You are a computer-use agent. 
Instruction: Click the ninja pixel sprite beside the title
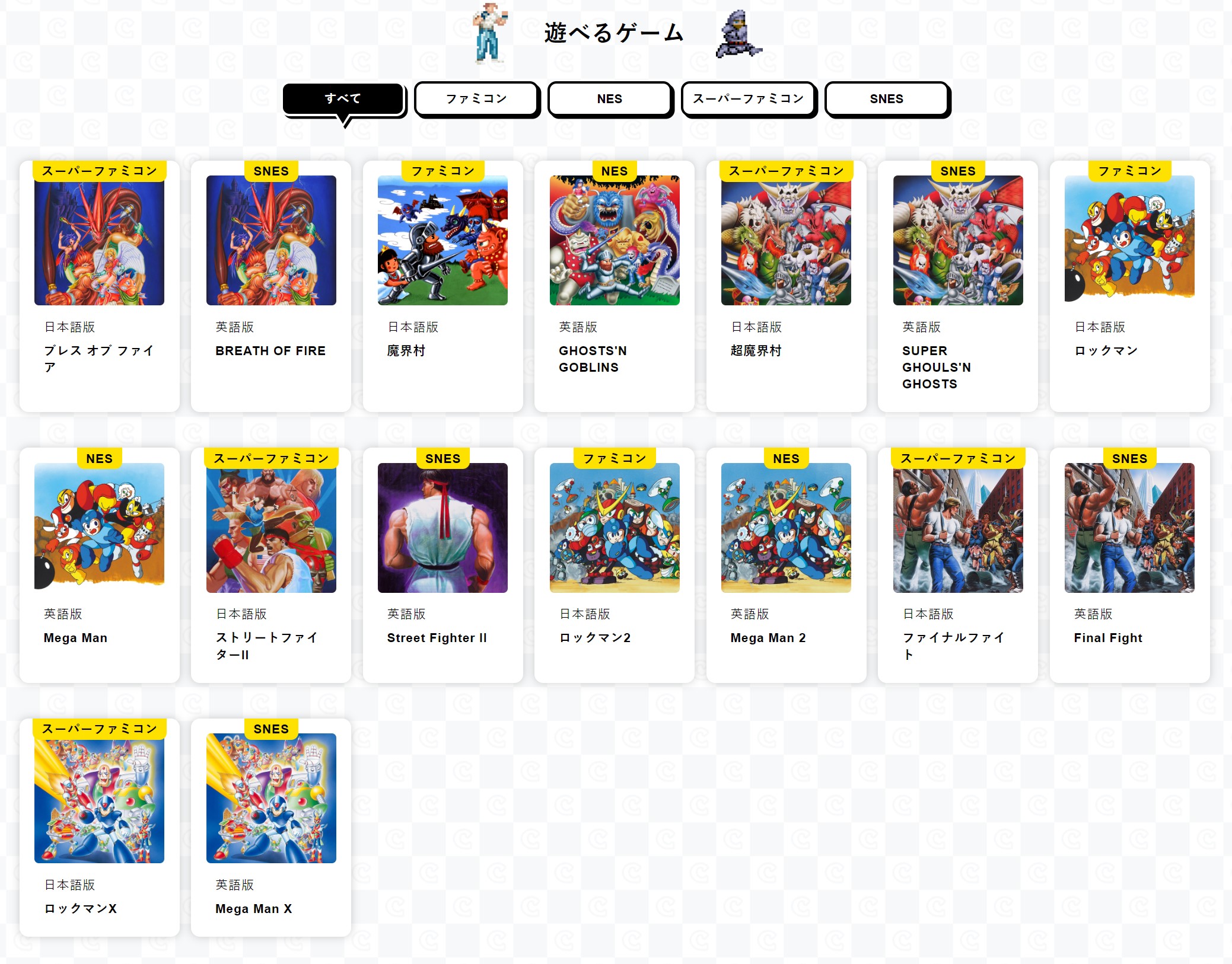737,34
